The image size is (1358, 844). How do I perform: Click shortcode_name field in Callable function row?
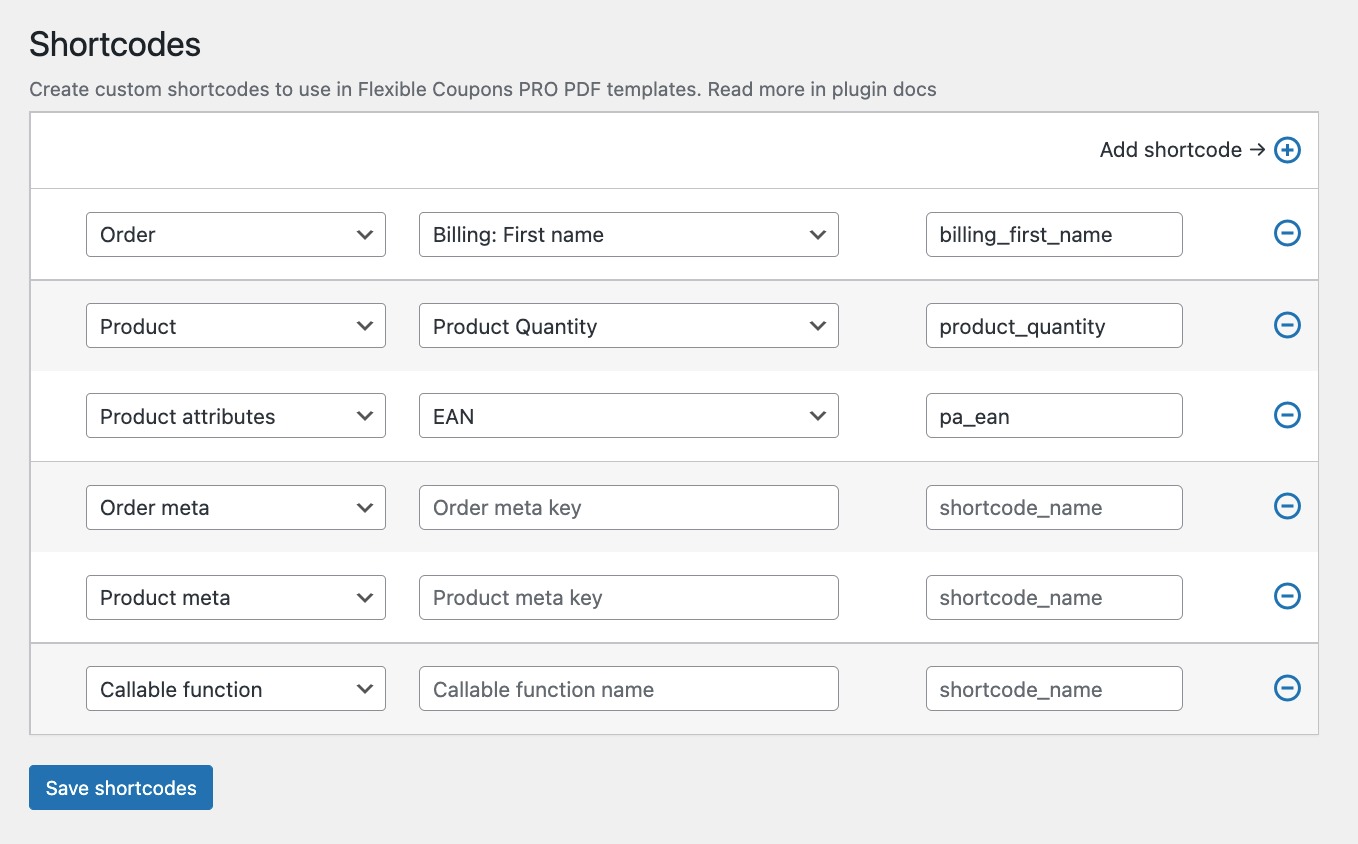click(x=1054, y=689)
